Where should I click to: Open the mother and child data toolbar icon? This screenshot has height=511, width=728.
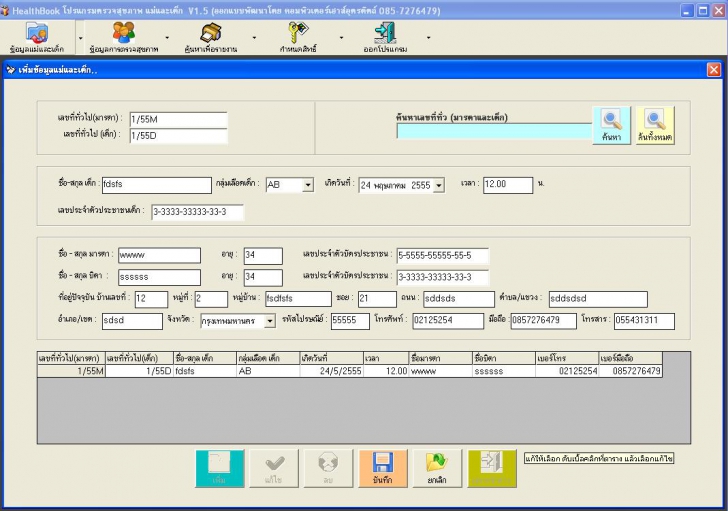(x=39, y=37)
